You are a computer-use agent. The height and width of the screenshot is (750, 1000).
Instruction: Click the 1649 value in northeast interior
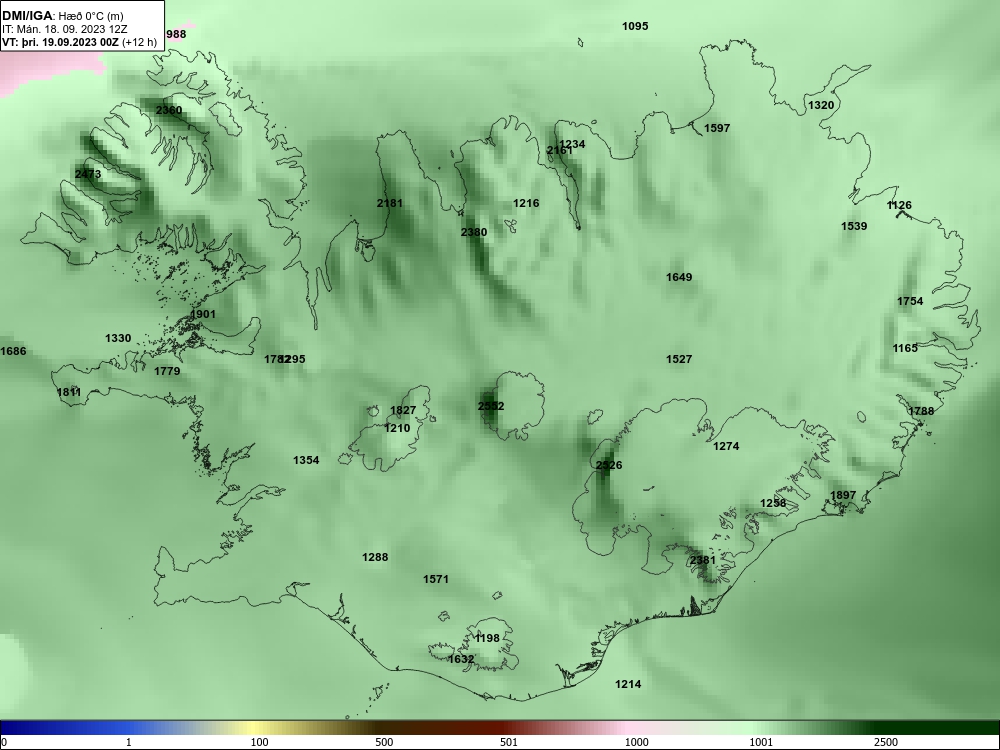click(679, 277)
